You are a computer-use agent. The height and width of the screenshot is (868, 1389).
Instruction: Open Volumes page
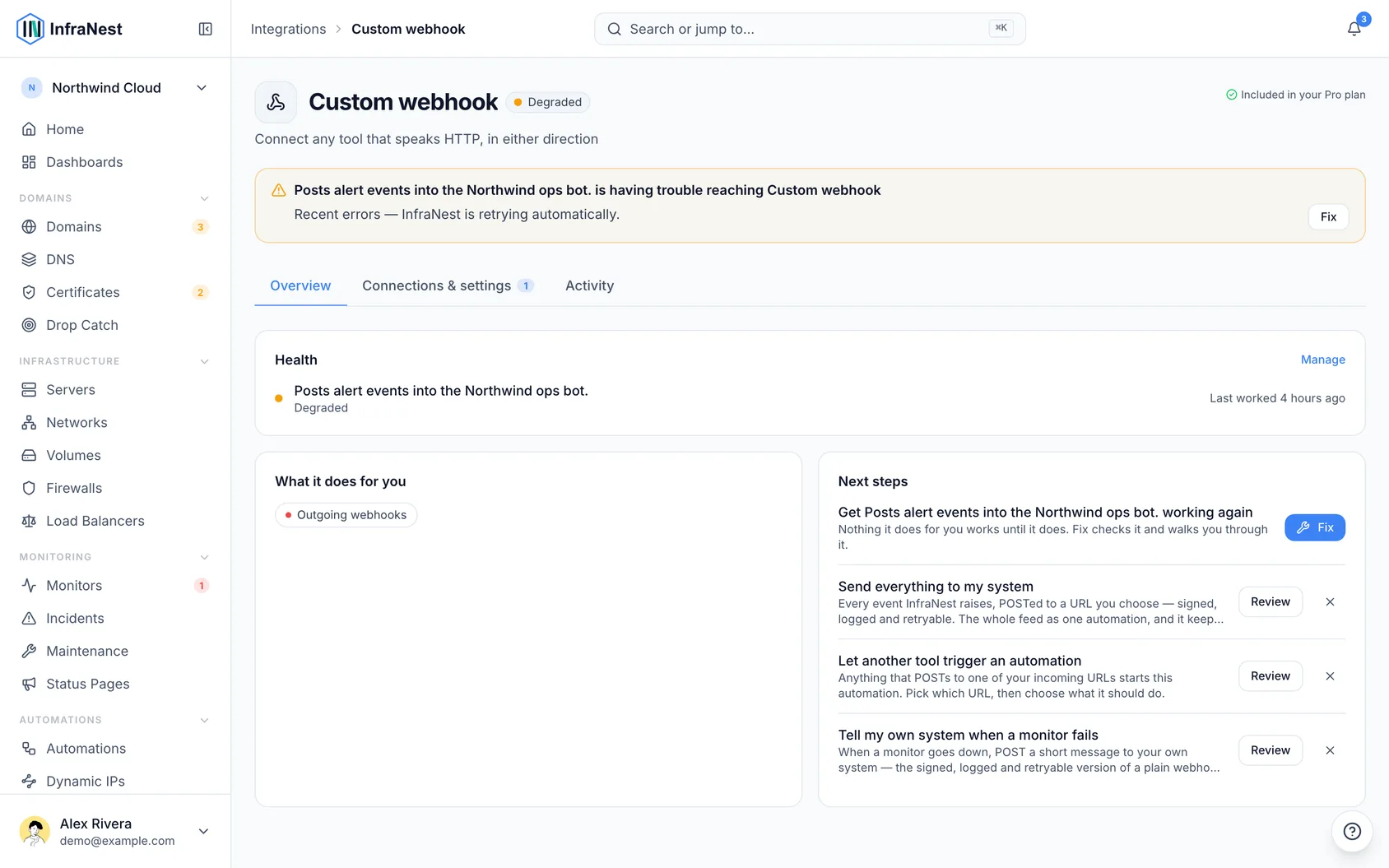[x=115, y=455]
